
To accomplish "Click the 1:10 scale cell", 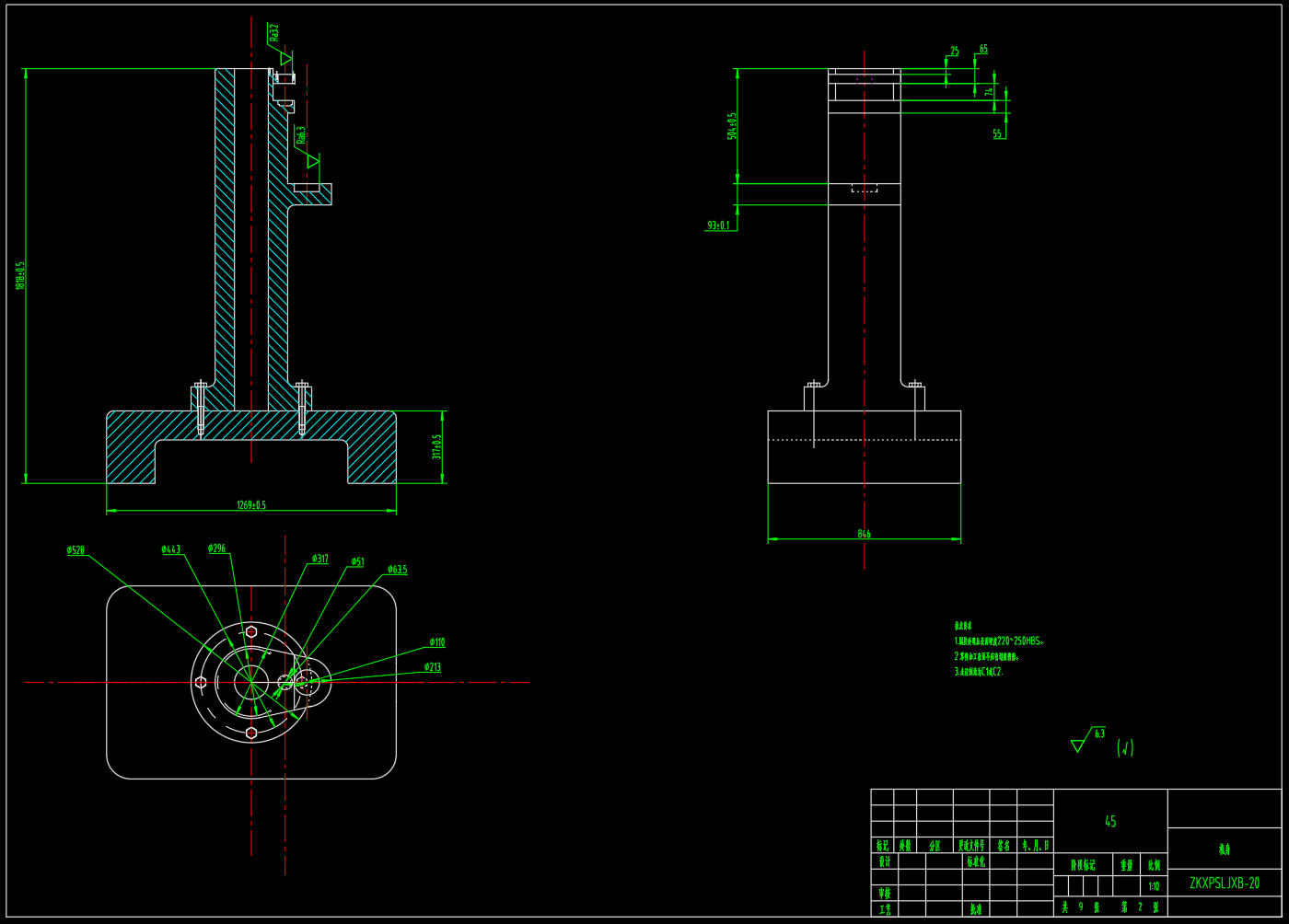I will 1154,887.
